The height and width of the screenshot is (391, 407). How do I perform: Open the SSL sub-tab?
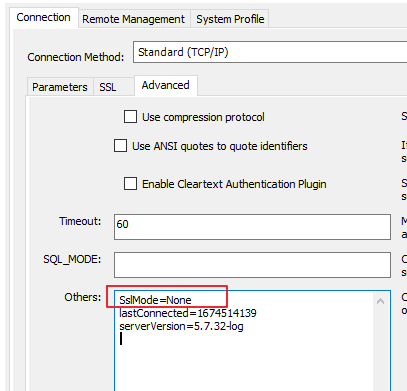pos(108,87)
